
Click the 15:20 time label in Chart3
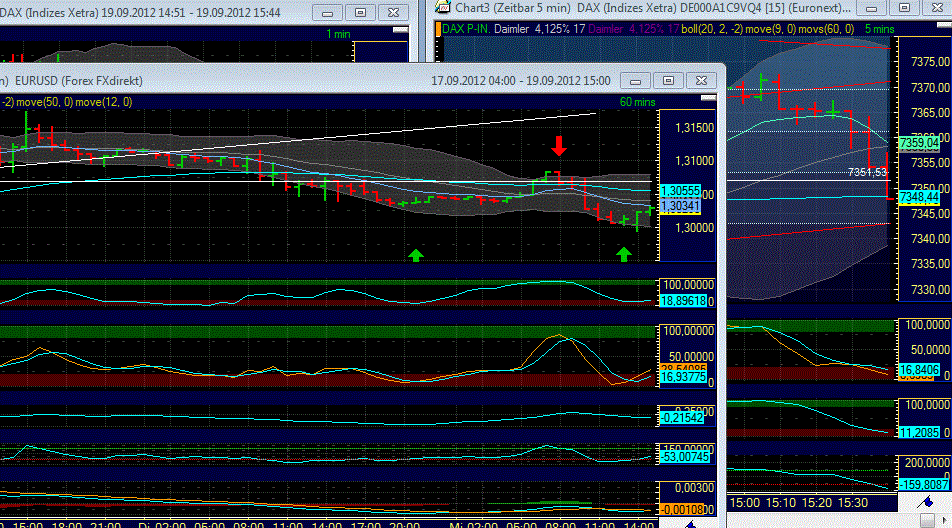click(817, 503)
